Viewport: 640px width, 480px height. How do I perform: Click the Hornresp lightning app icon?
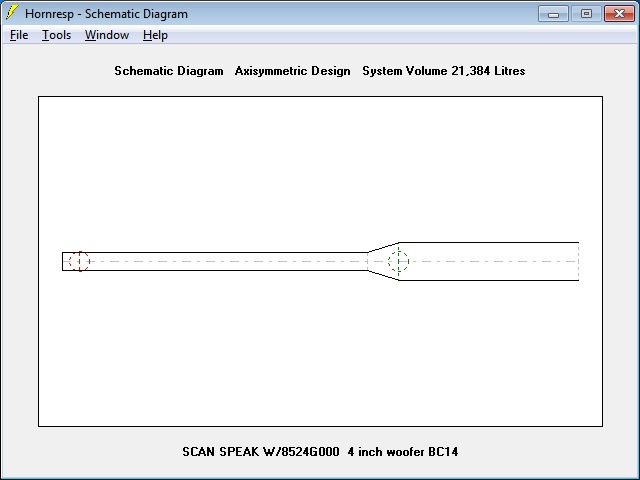12,12
